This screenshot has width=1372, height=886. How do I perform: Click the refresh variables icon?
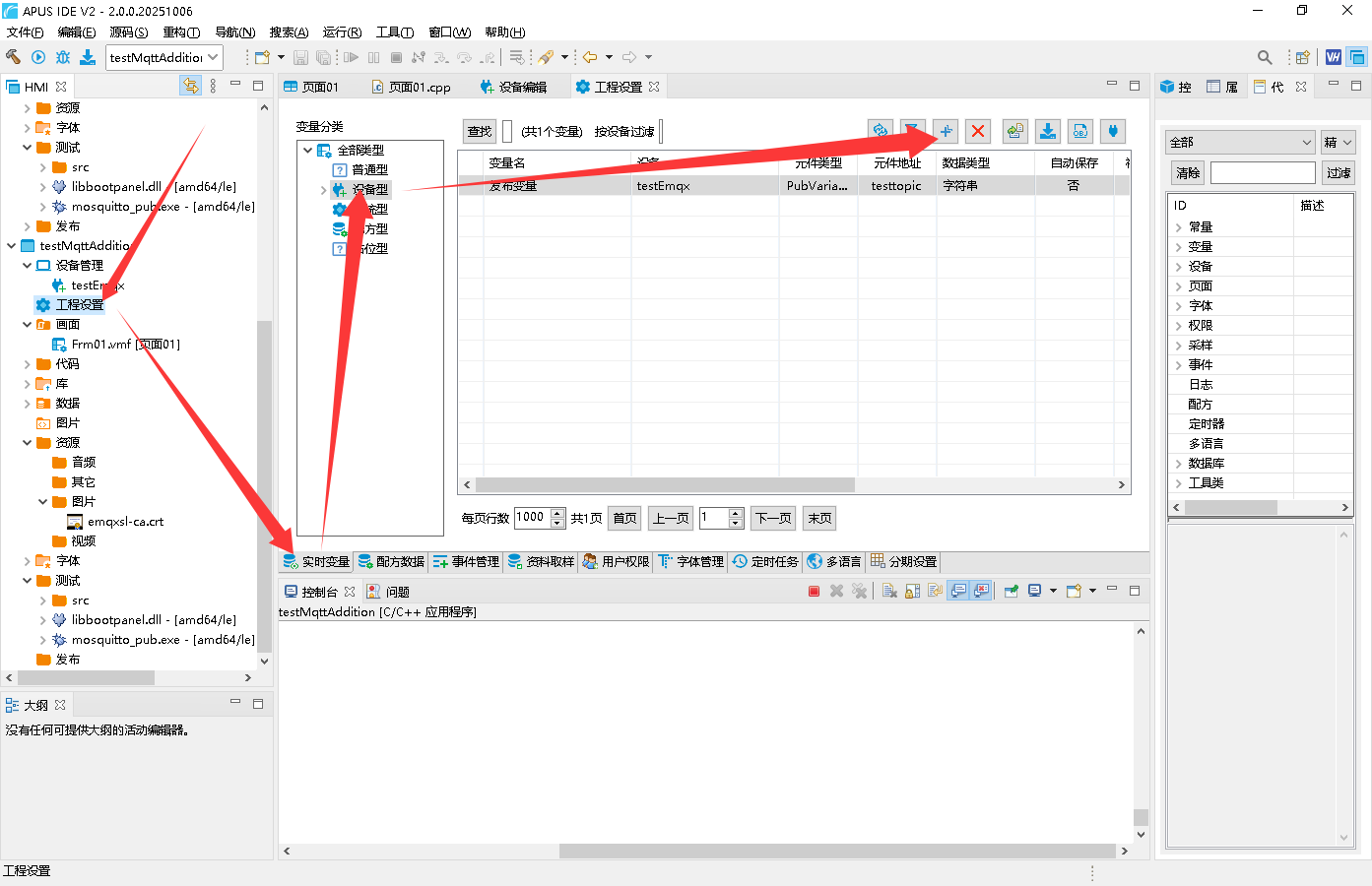(881, 131)
